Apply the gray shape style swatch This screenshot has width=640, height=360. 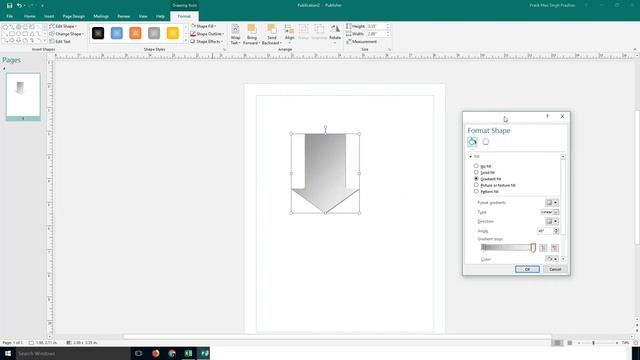pyautogui.click(x=154, y=33)
